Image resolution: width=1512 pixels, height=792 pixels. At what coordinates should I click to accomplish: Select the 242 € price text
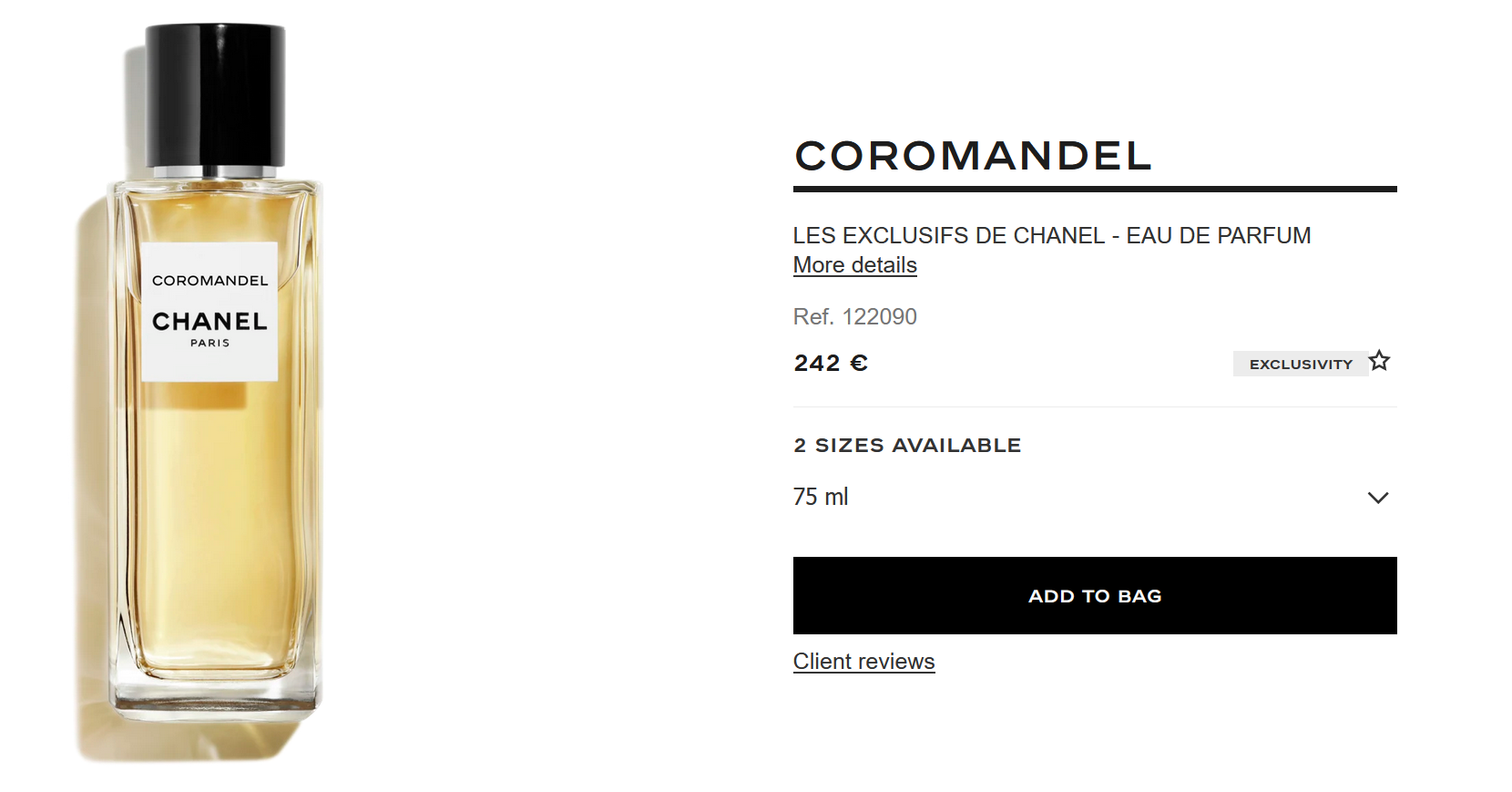pos(831,364)
